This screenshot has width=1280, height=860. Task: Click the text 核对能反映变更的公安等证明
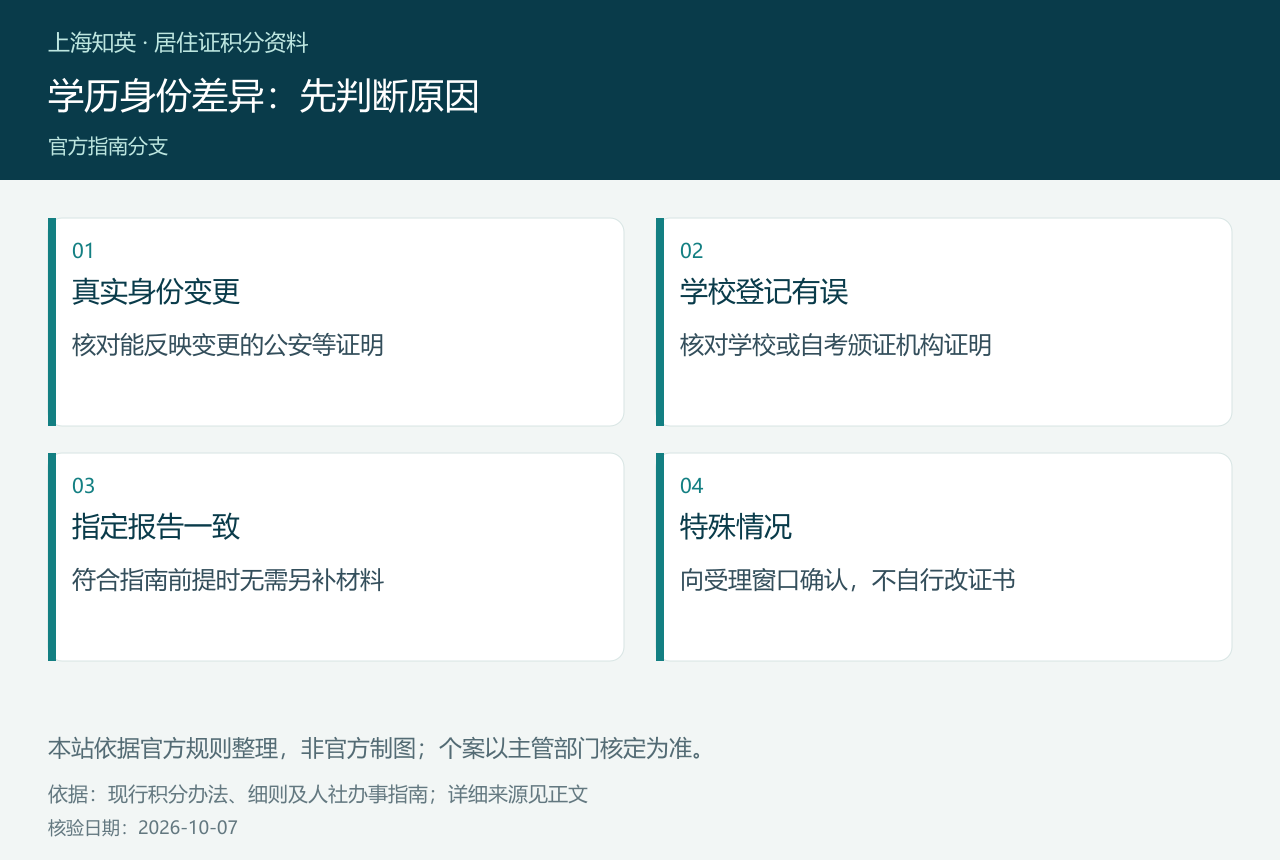(x=228, y=346)
